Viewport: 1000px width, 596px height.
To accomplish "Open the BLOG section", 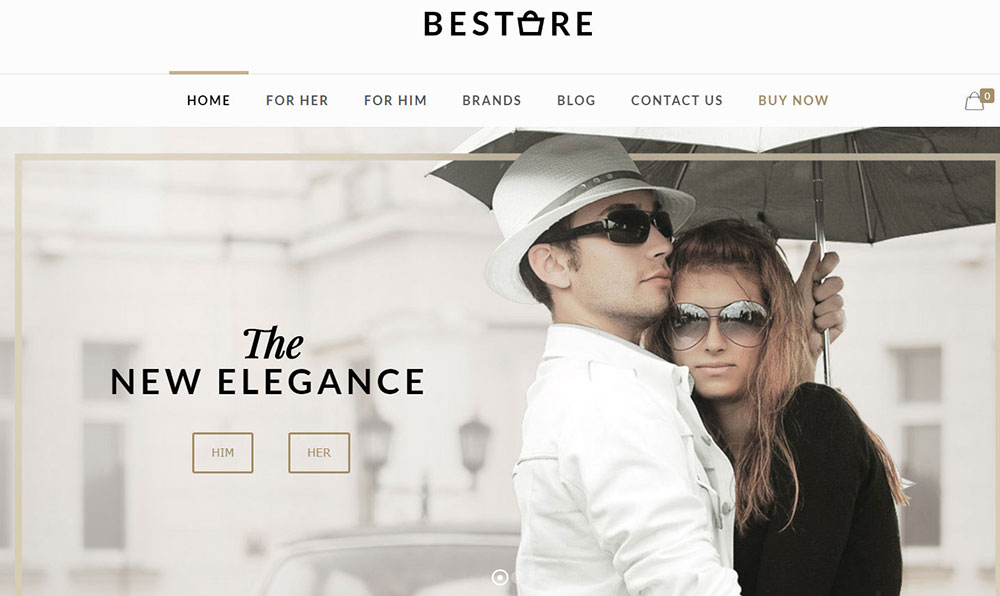I will 576,100.
